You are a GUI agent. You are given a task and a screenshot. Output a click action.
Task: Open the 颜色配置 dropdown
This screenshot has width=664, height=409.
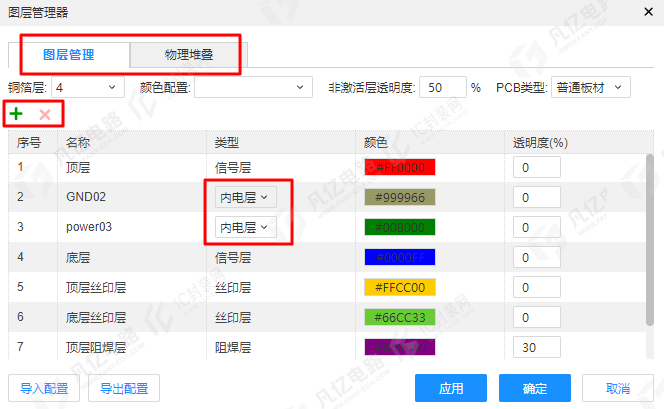[253, 87]
